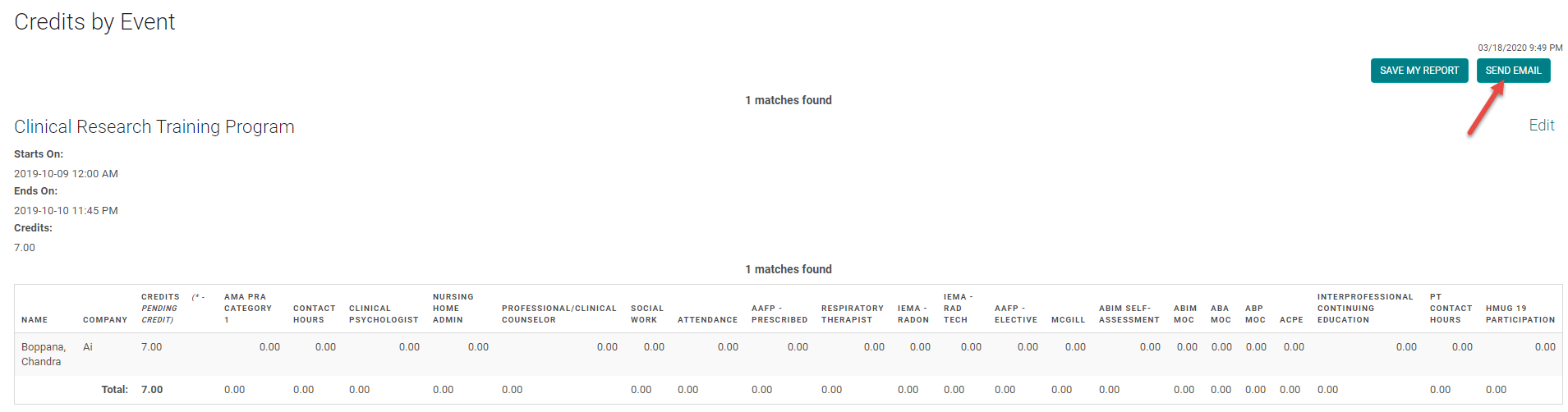Select Professional/Clinical Counselor column header
The width and height of the screenshot is (1568, 412).
(x=559, y=314)
